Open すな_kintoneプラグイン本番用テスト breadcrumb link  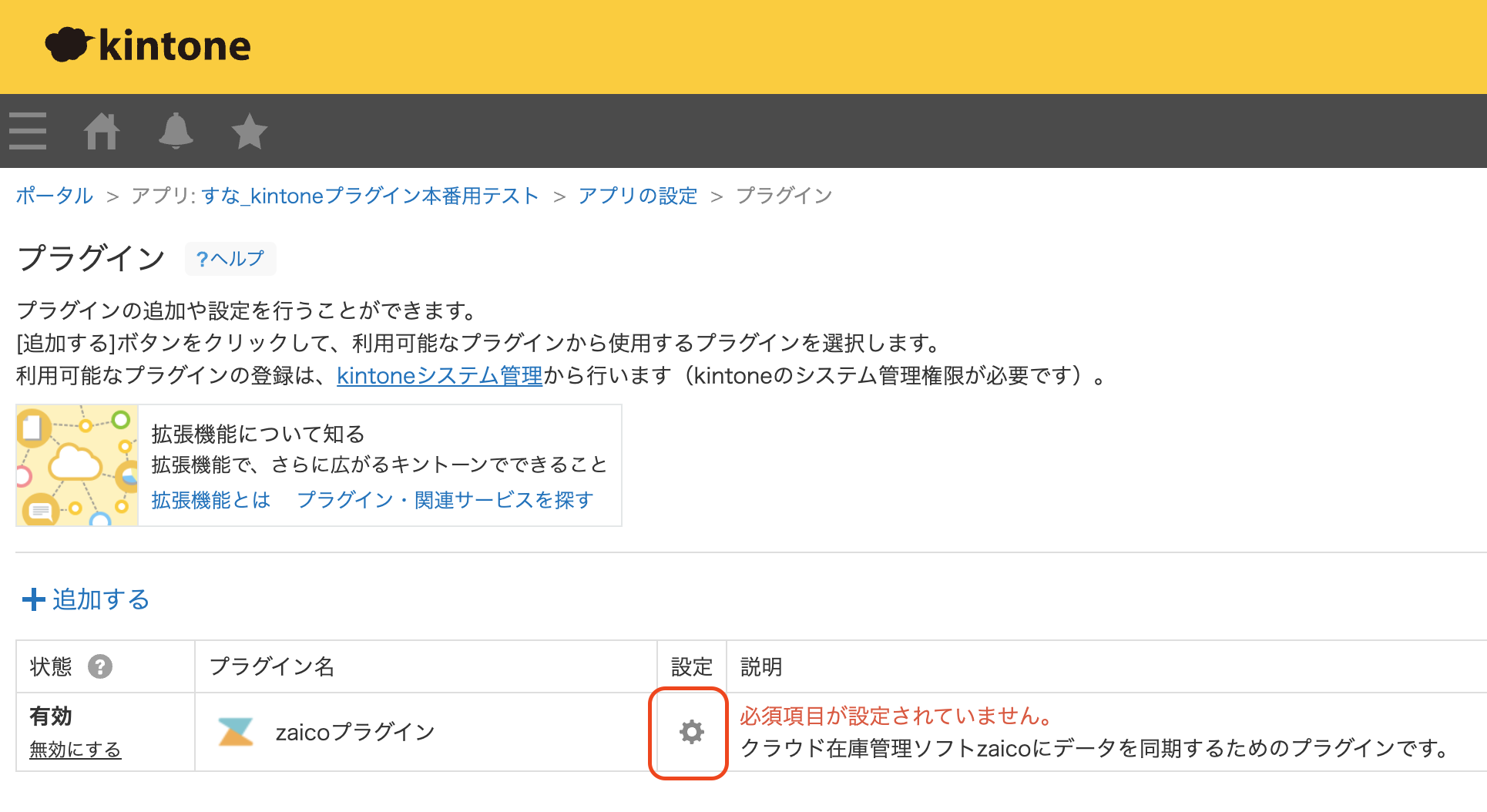(370, 196)
